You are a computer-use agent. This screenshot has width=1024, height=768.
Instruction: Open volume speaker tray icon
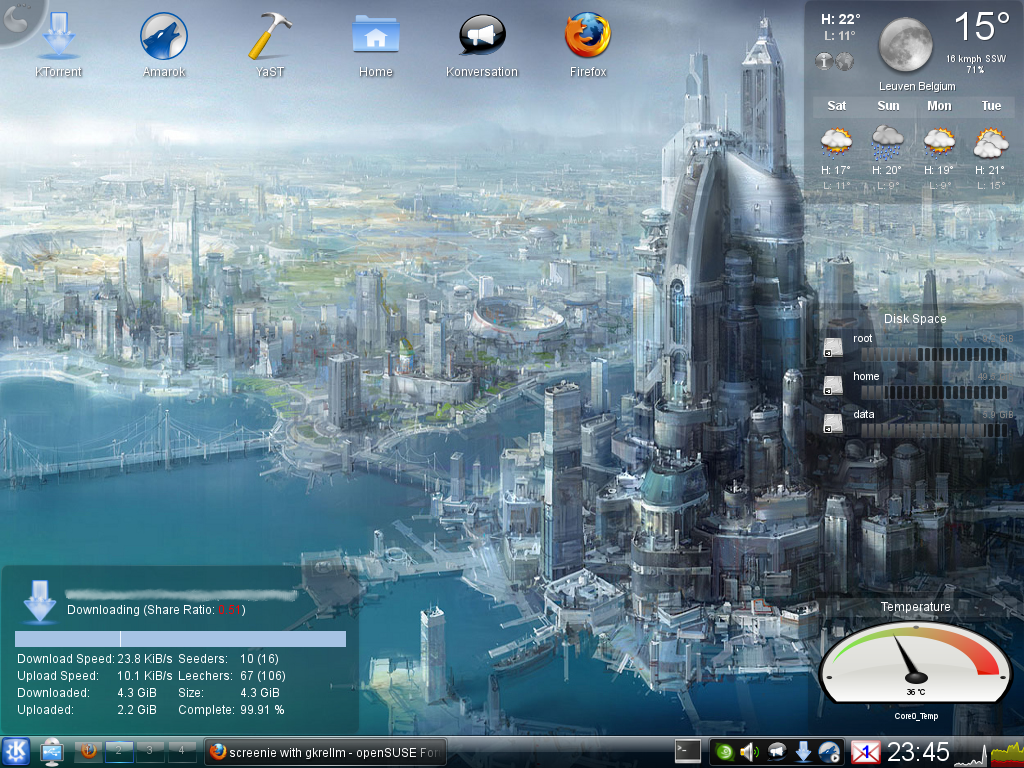pos(750,752)
